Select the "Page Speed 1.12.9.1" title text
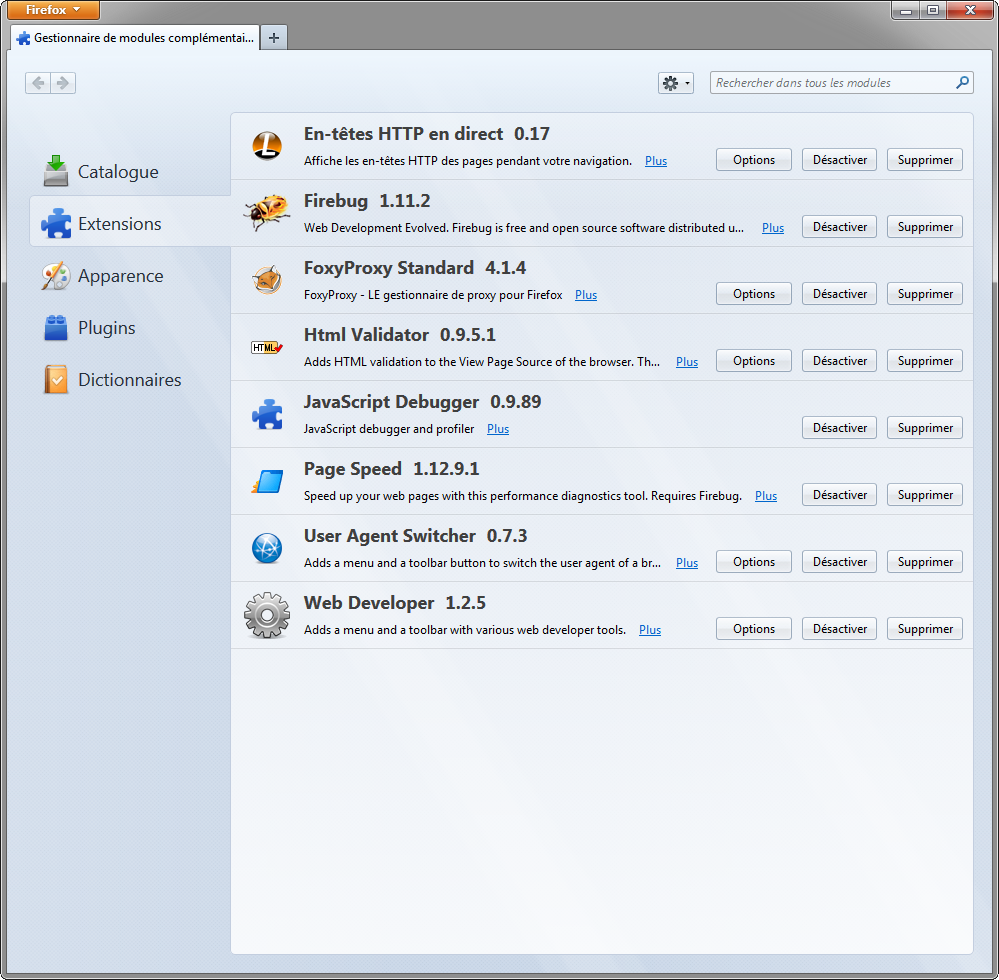The image size is (999, 980). (391, 468)
